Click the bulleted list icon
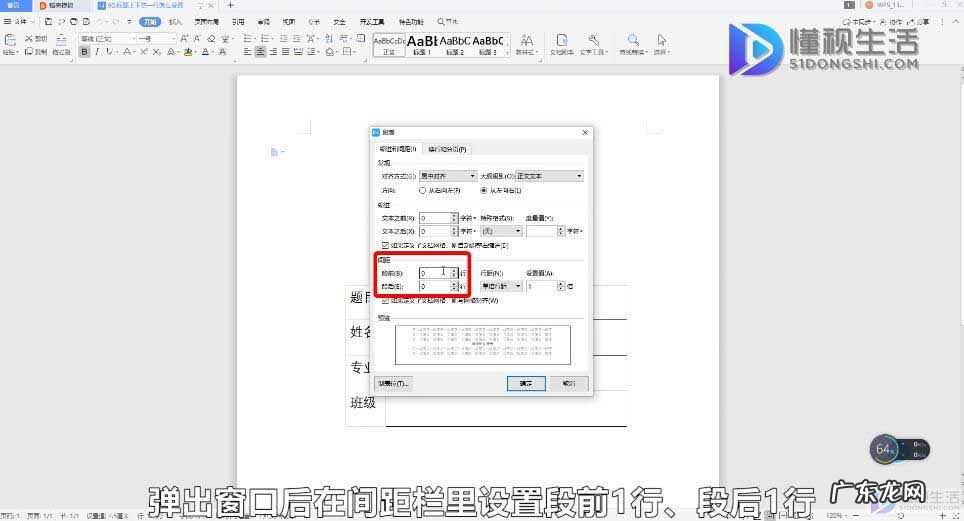964x521 pixels. pyautogui.click(x=248, y=38)
